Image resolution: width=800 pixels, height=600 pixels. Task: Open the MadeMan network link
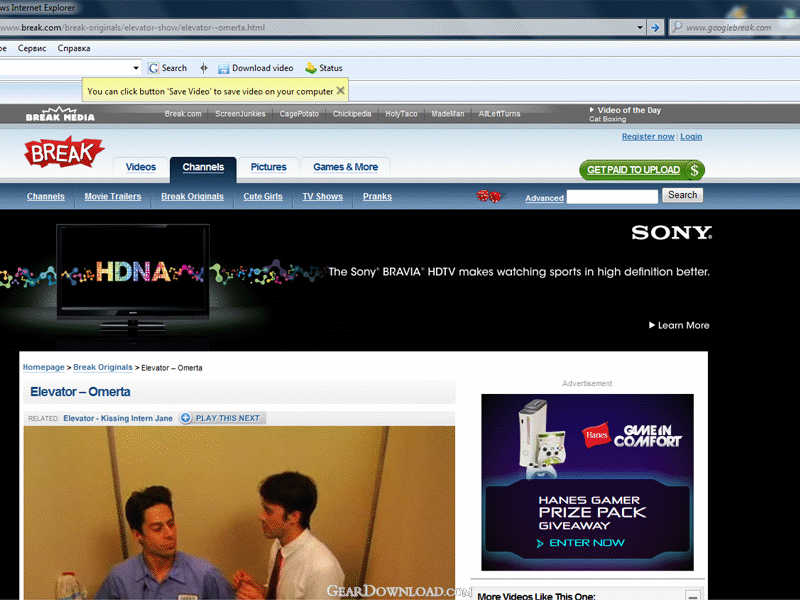[x=448, y=114]
